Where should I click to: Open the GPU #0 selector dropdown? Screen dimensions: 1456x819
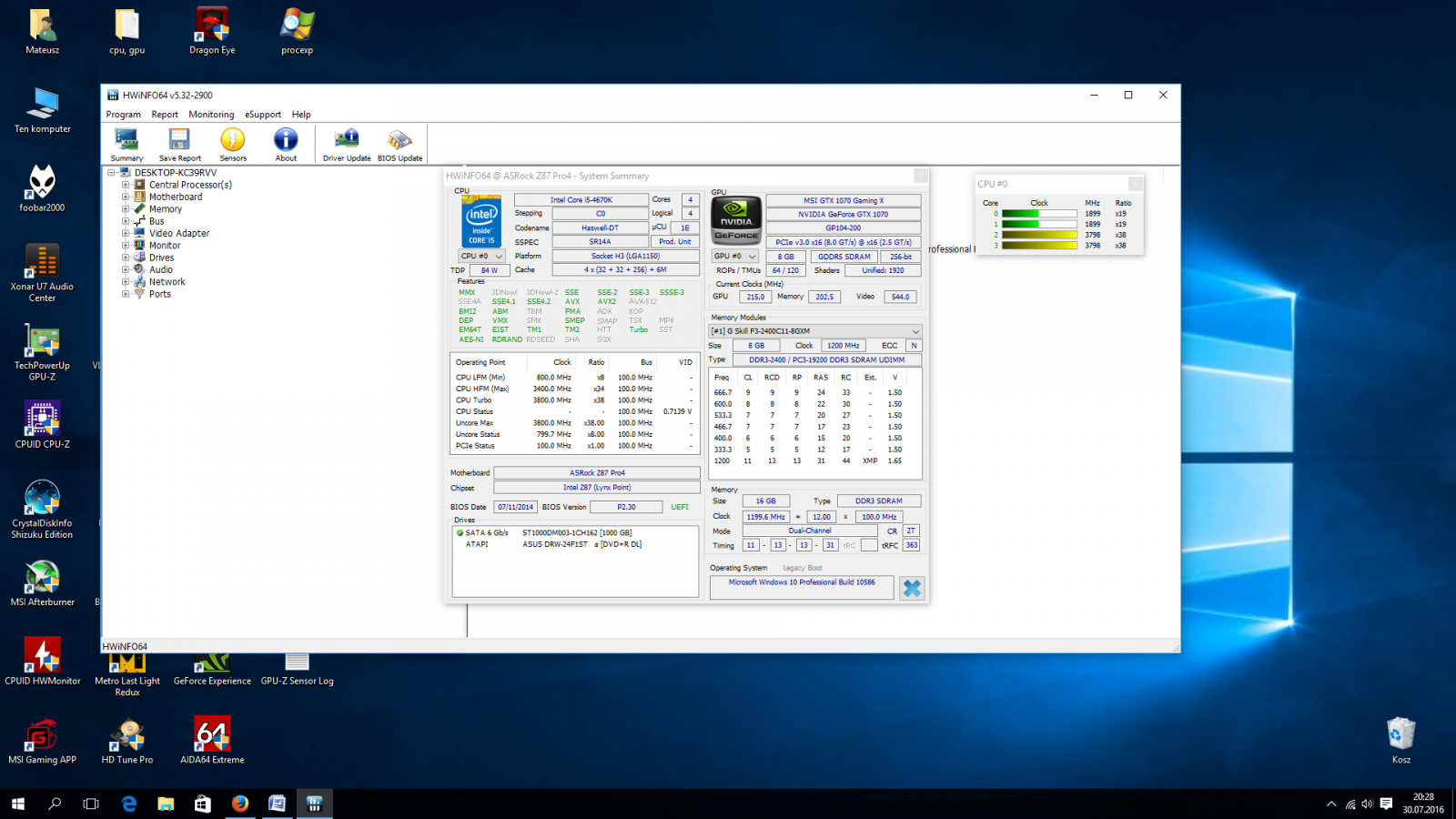(735, 257)
